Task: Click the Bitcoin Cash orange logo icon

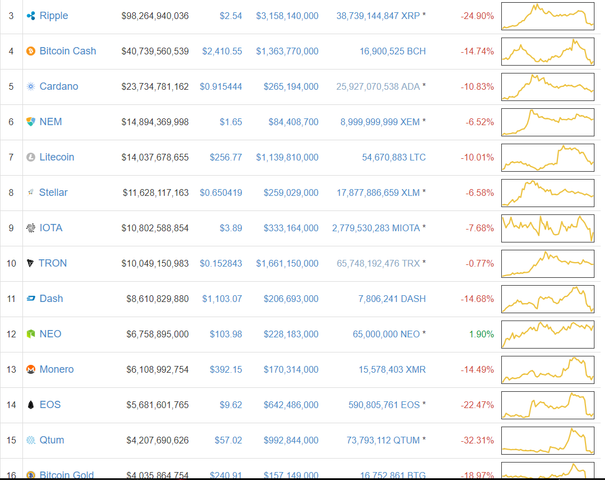Action: click(x=30, y=51)
